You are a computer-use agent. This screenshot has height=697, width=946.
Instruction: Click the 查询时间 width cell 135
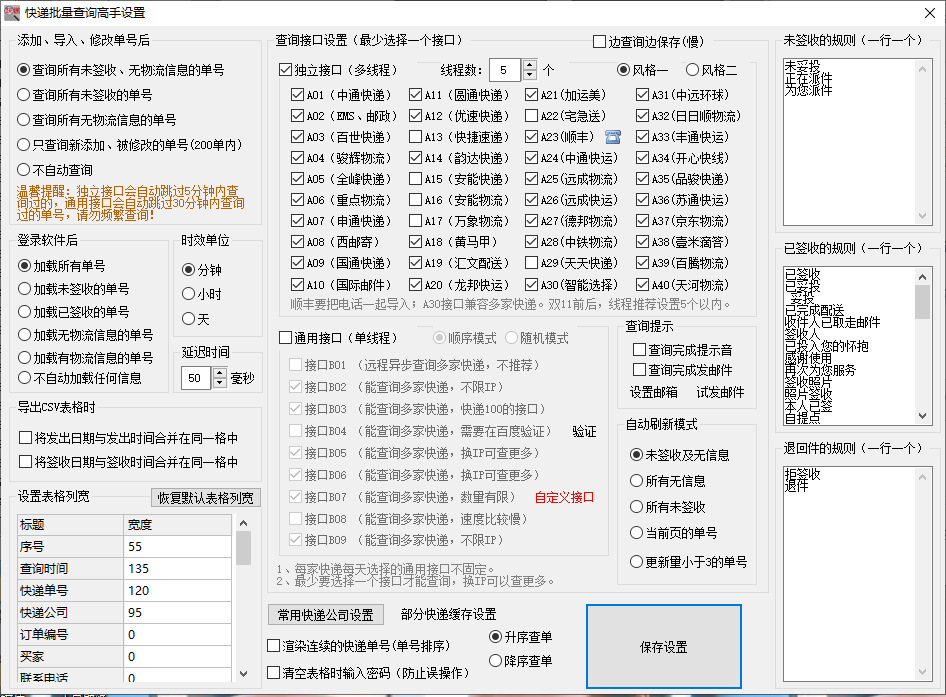pos(177,568)
